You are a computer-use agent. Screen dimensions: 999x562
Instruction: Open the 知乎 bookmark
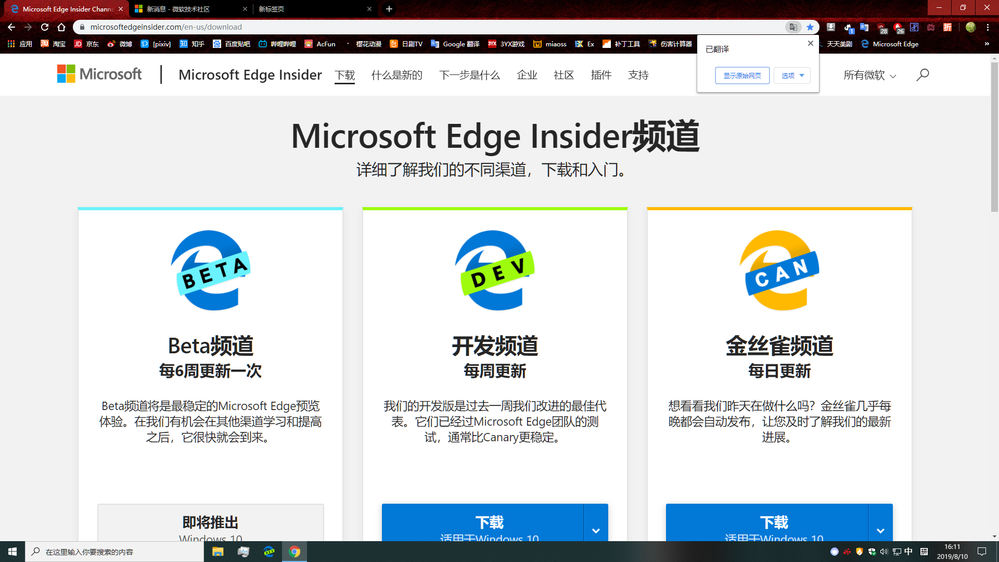pyautogui.click(x=192, y=44)
